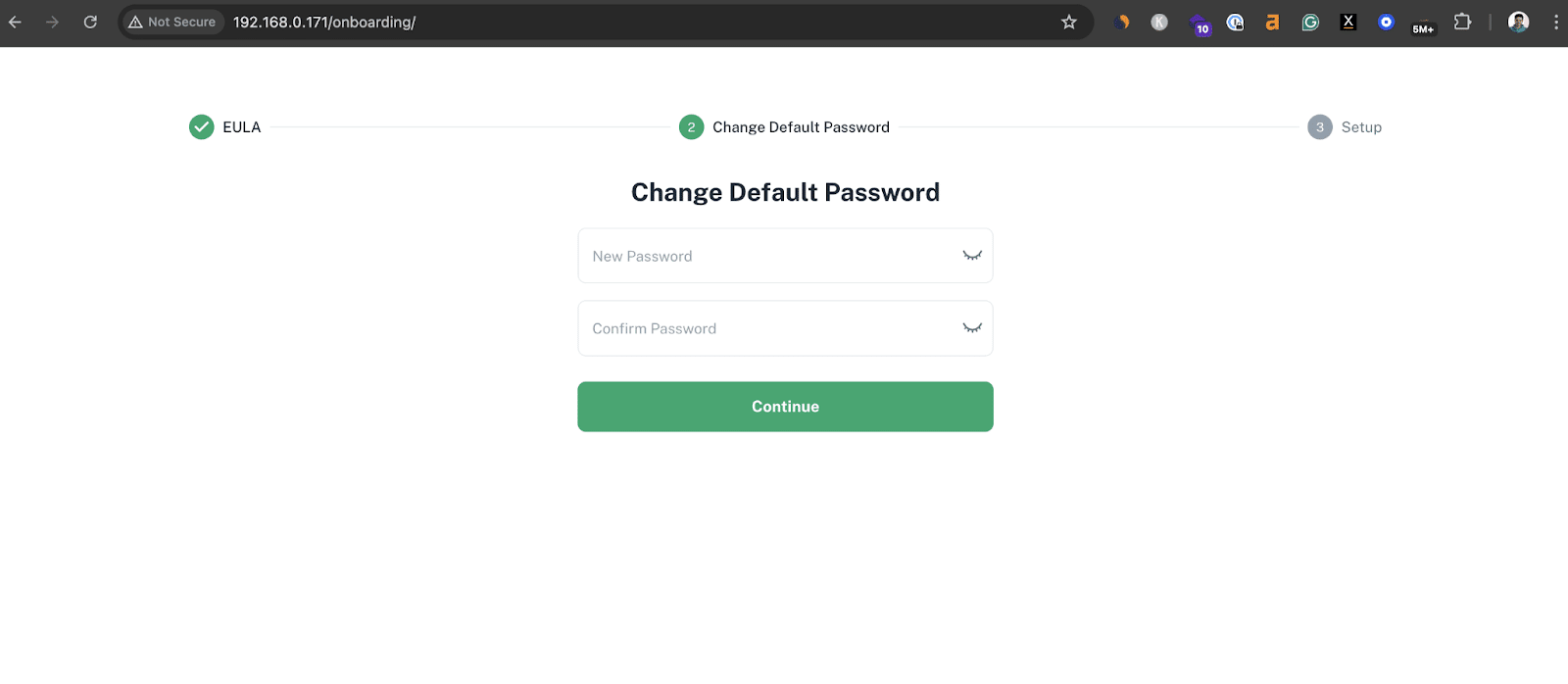Click the black X extension icon
This screenshot has height=684, width=1568.
(x=1348, y=22)
